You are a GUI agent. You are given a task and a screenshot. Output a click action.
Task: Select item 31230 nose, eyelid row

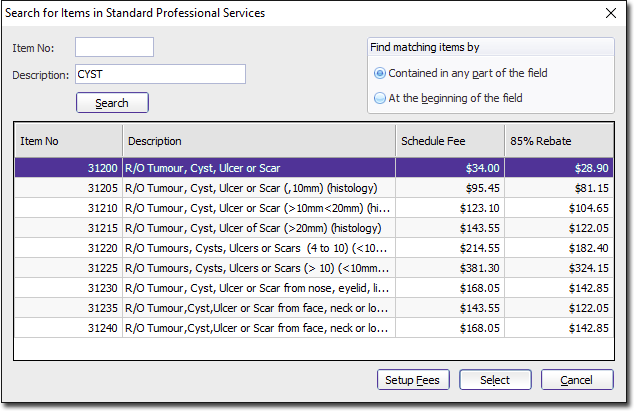(x=258, y=288)
